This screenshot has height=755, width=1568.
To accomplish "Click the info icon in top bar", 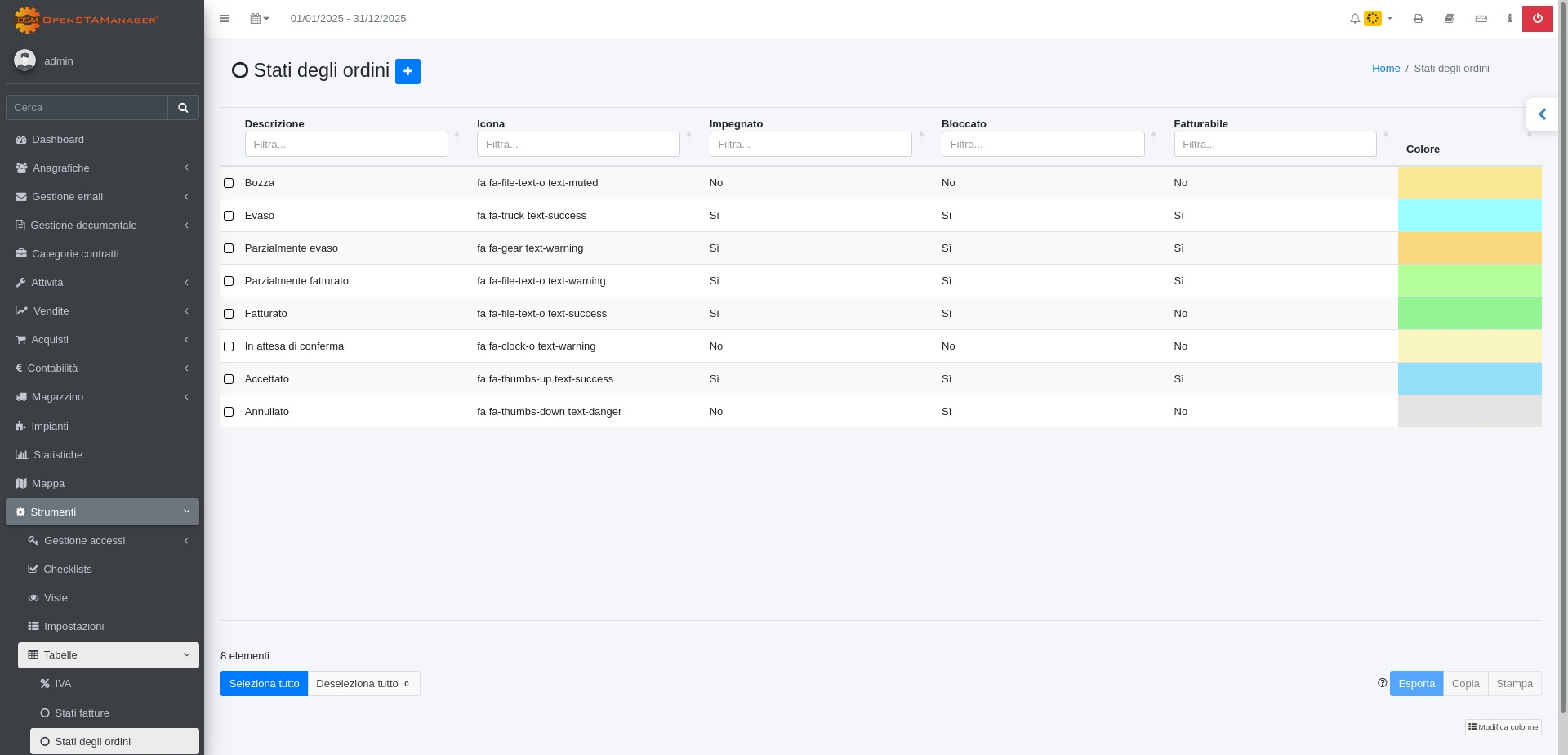I will point(1509,18).
